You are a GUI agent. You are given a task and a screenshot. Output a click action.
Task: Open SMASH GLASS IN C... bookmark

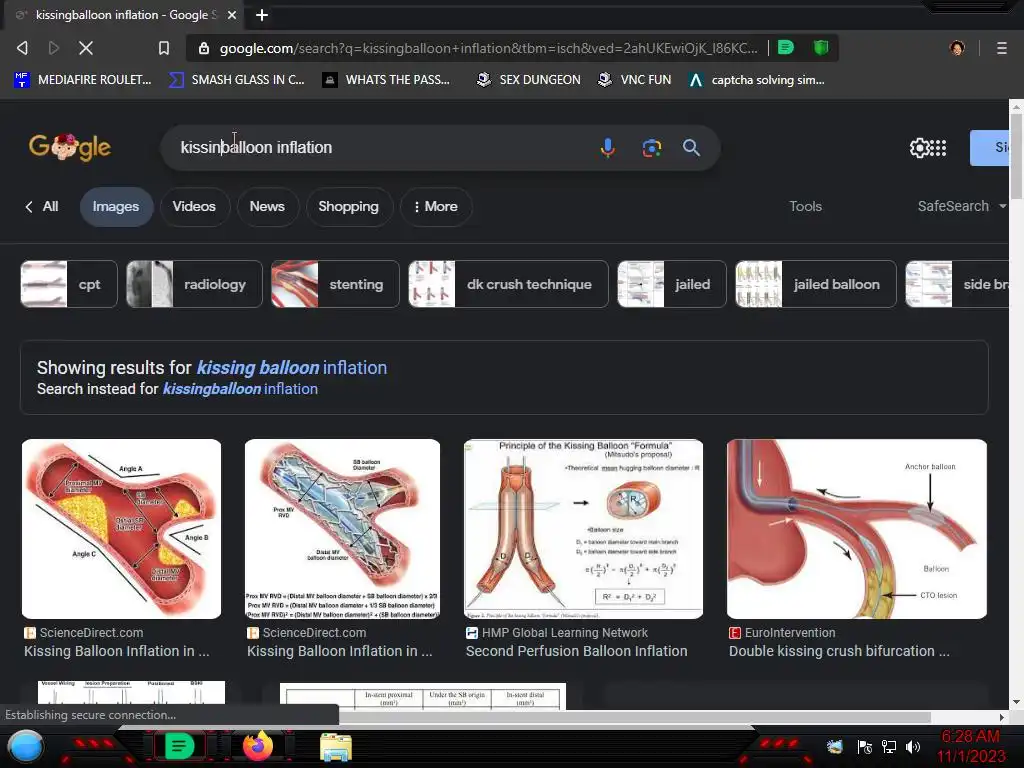point(236,80)
